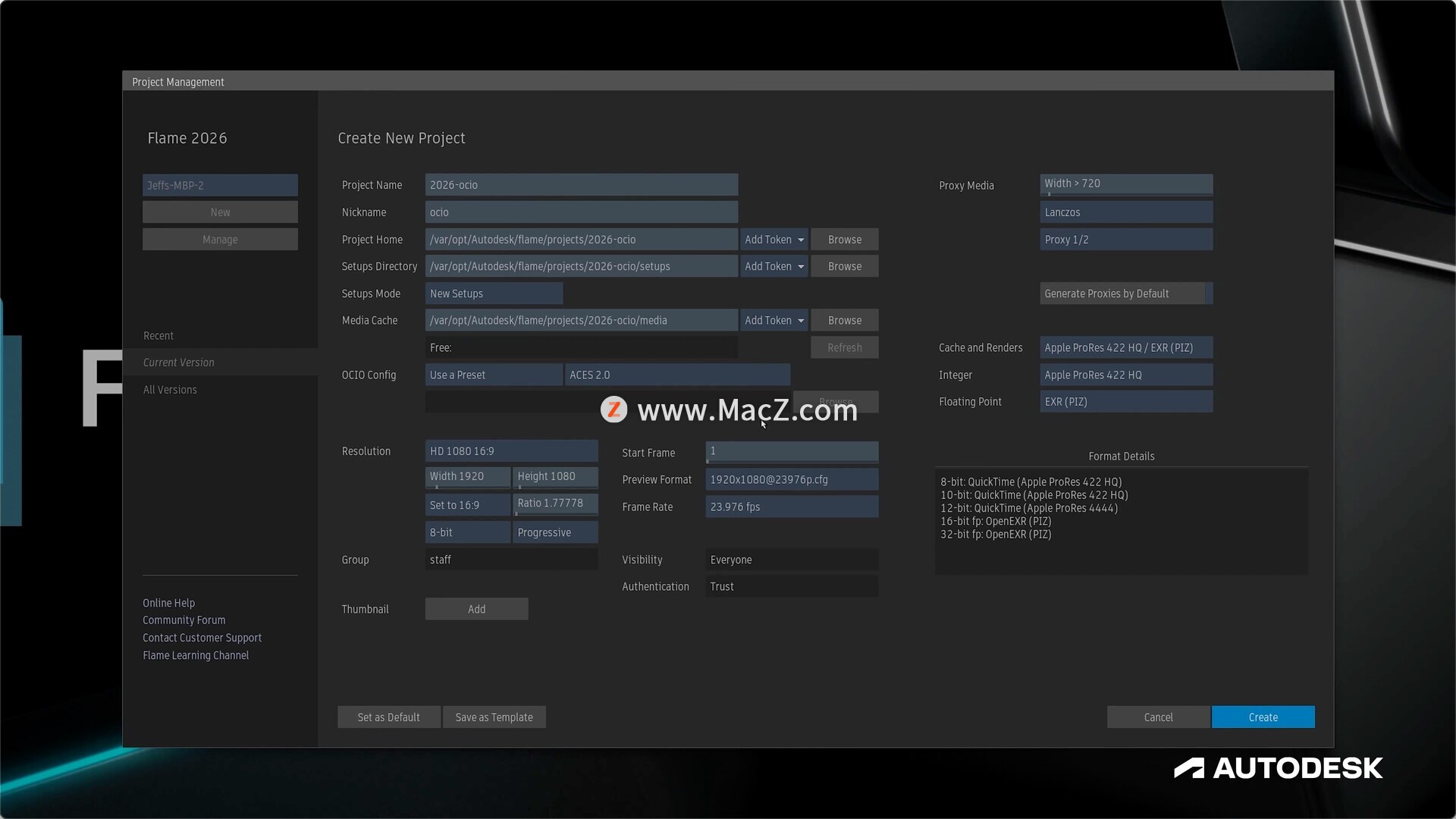Click Set as Default button
This screenshot has height=819, width=1456.
[388, 717]
